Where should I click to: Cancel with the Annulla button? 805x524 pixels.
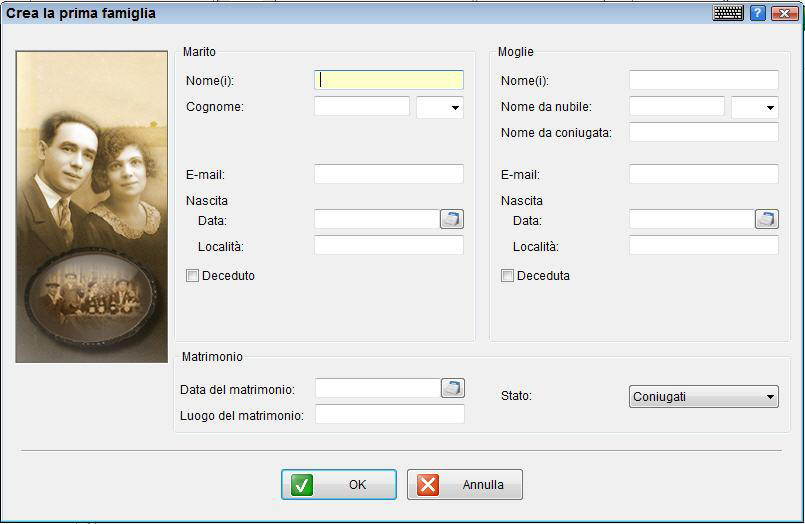pos(465,484)
